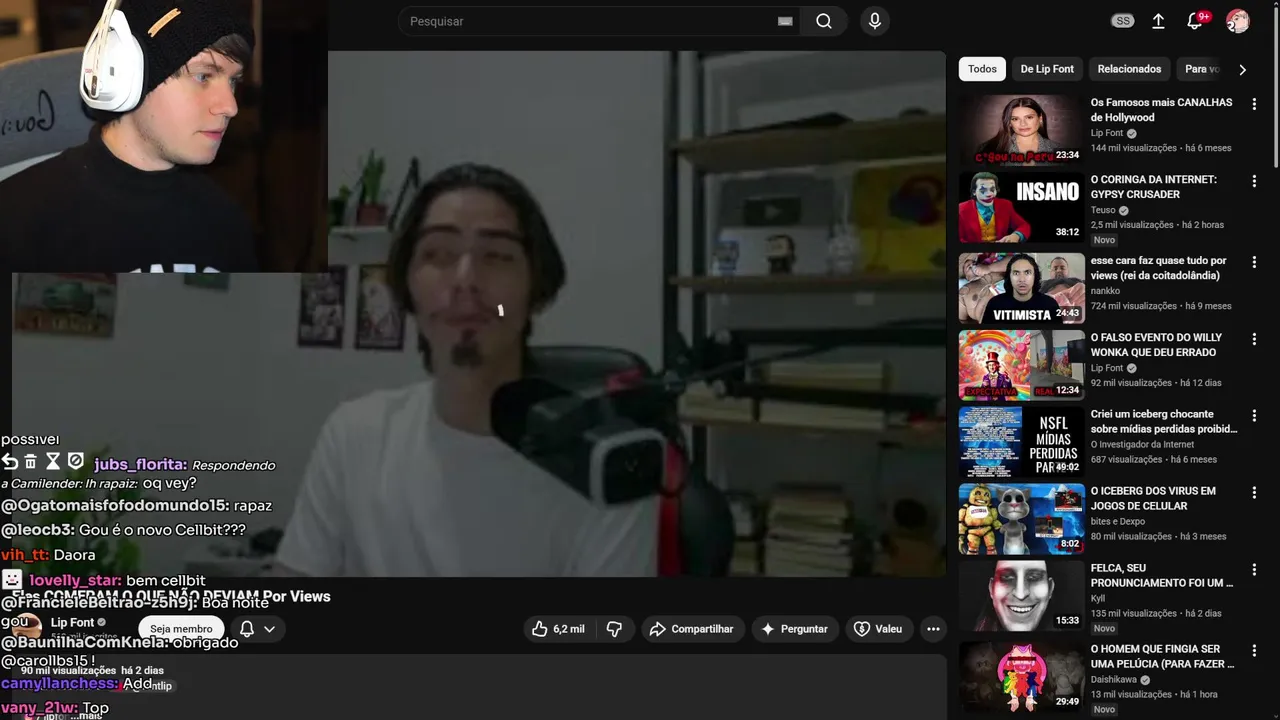The width and height of the screenshot is (1280, 720).
Task: Open Os Famosos mais CANALHAS thumbnail
Action: [1021, 130]
